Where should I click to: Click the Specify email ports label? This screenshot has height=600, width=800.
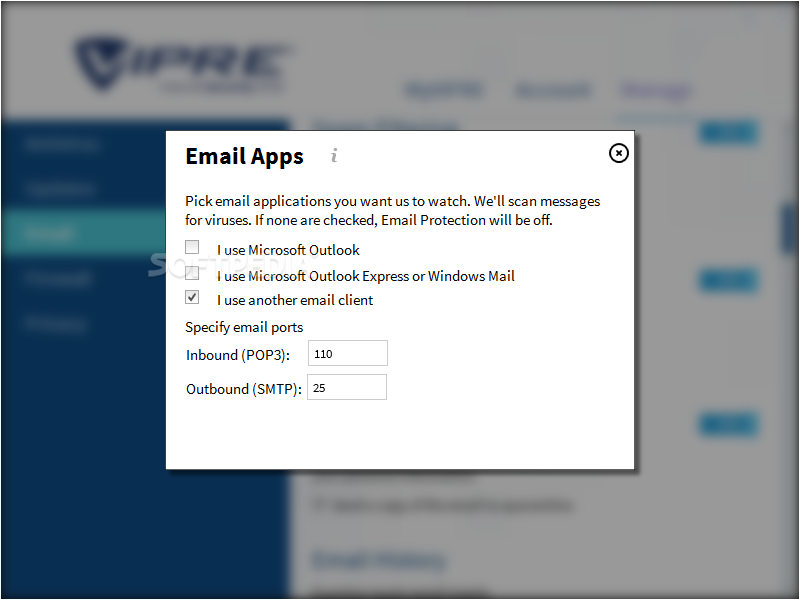tap(244, 328)
